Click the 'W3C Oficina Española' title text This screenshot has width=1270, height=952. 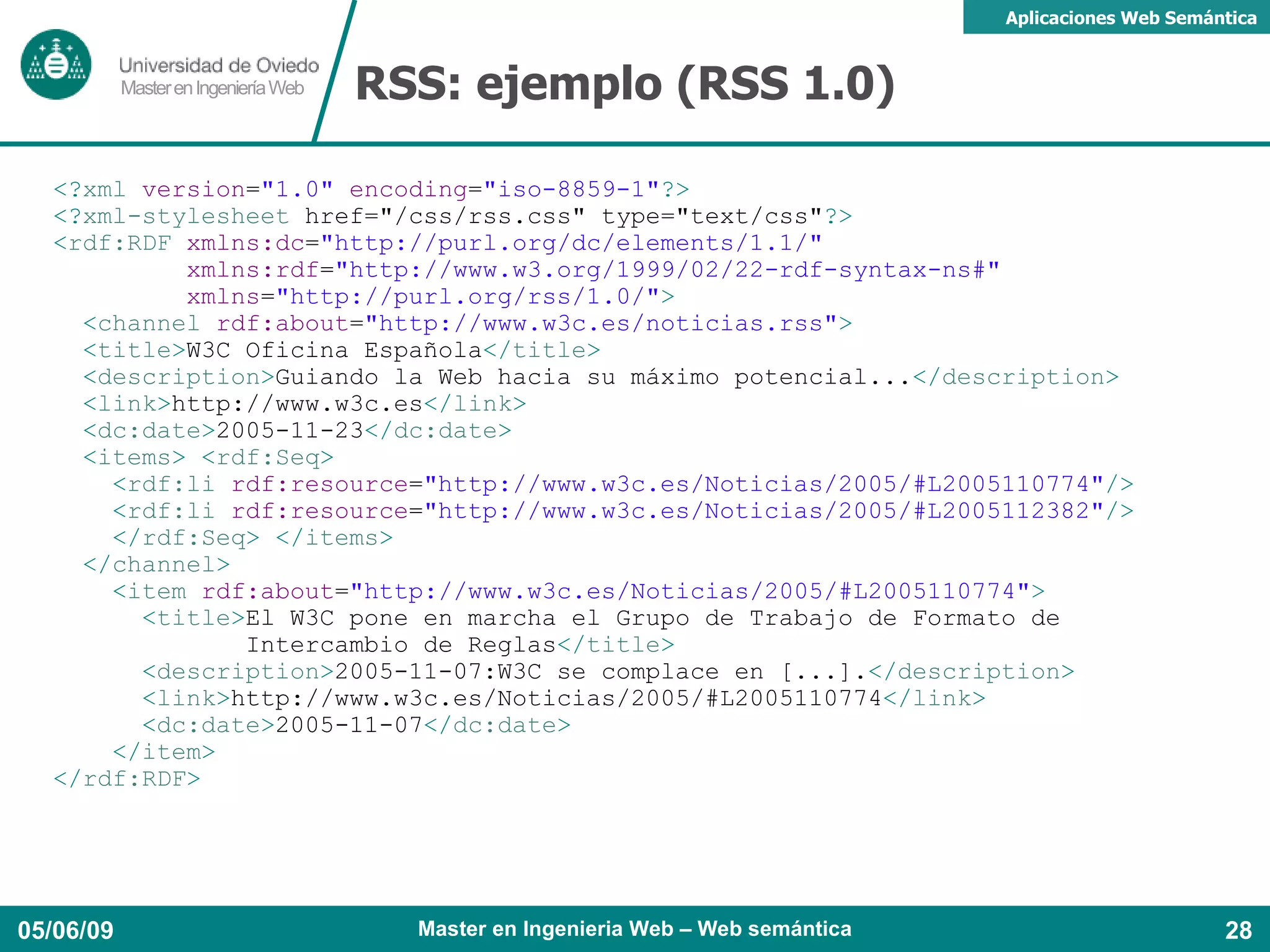click(x=334, y=350)
